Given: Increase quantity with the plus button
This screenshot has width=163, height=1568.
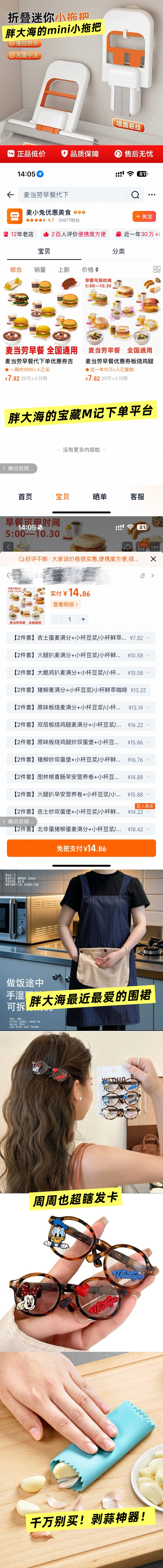Looking at the screenshot, I should pos(83,619).
